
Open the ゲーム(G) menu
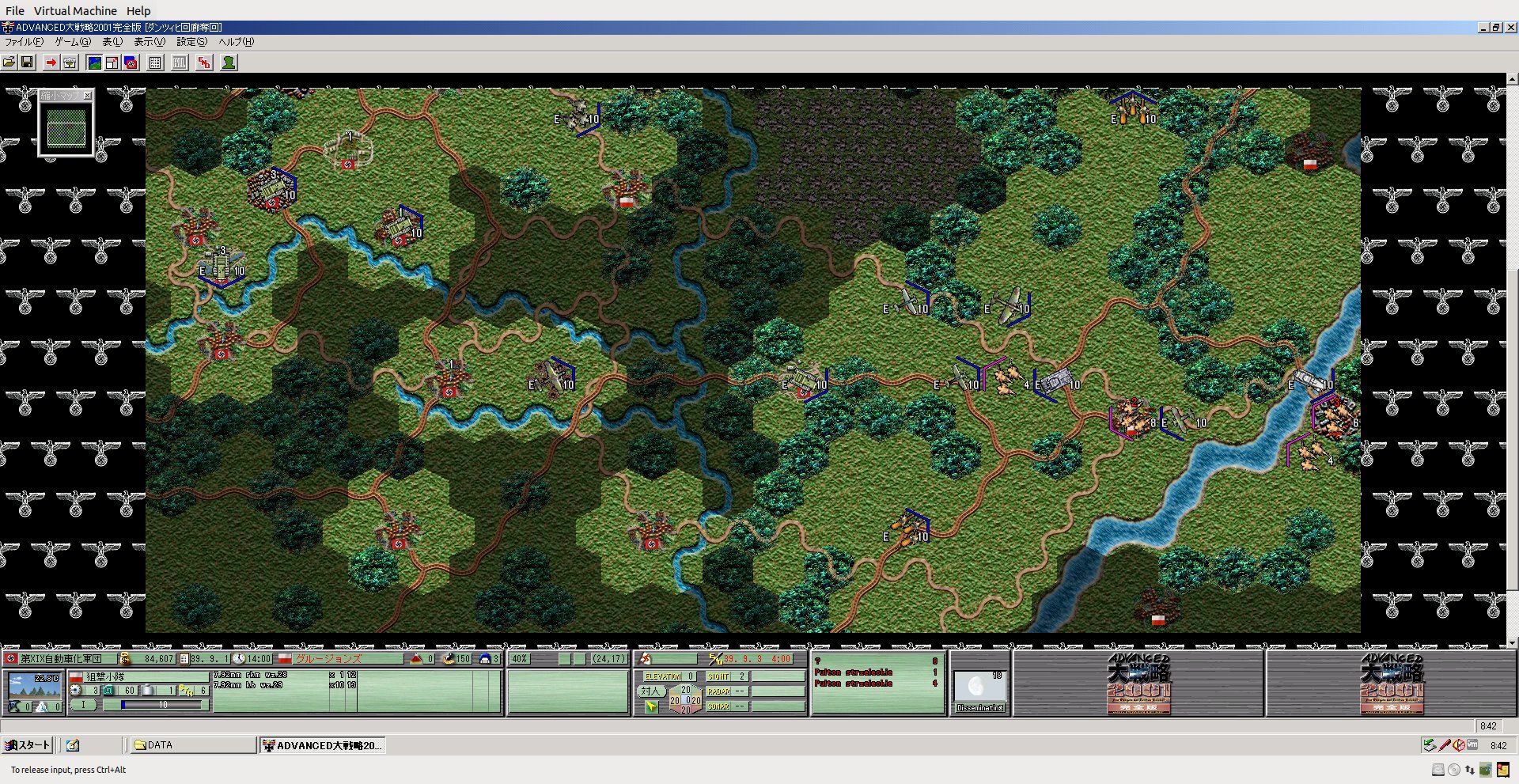pos(73,42)
